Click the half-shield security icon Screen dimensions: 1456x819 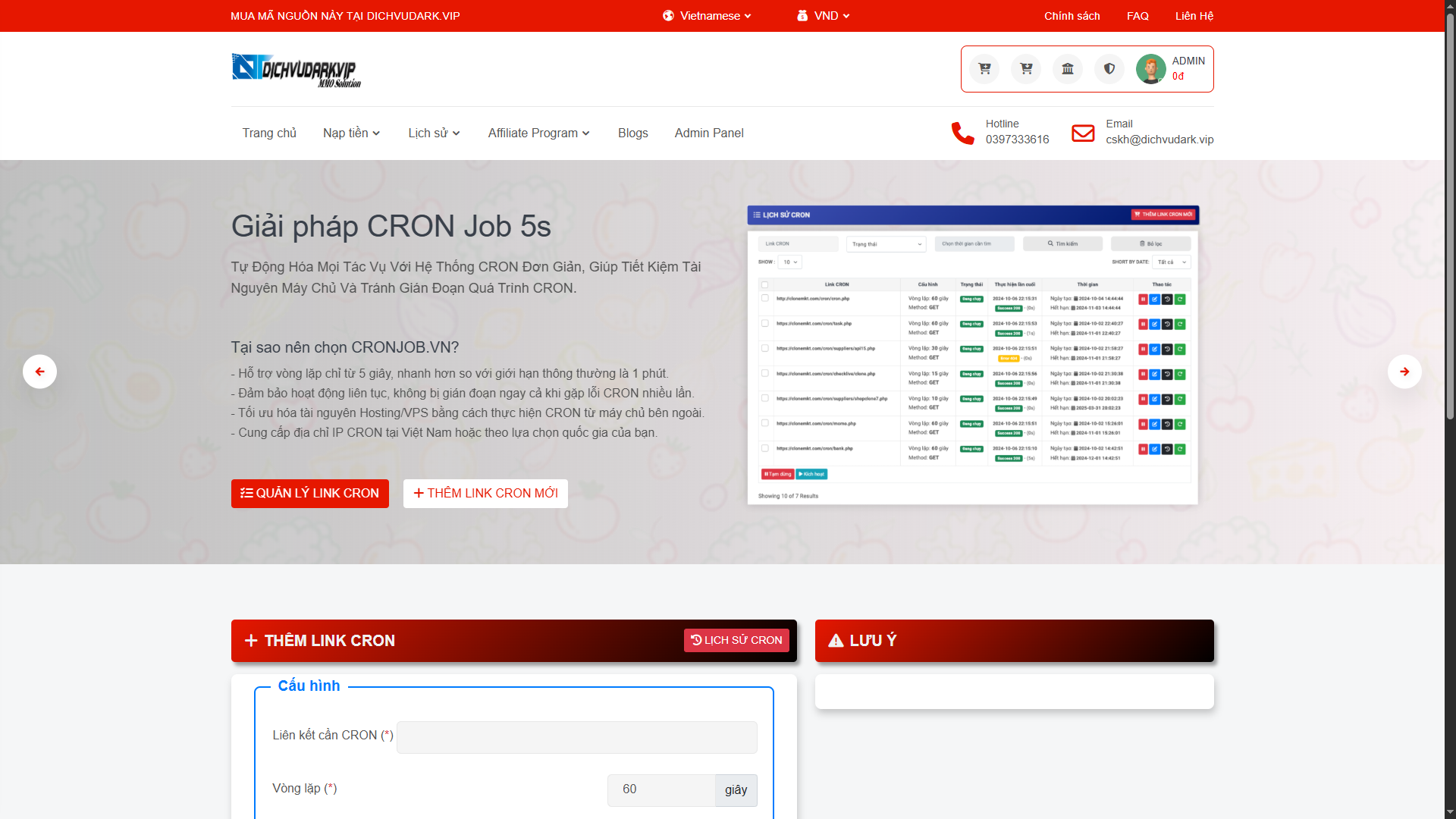click(1109, 69)
